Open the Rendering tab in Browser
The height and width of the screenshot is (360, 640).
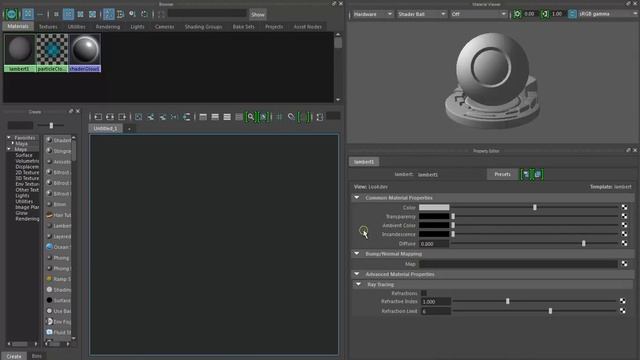coord(108,27)
